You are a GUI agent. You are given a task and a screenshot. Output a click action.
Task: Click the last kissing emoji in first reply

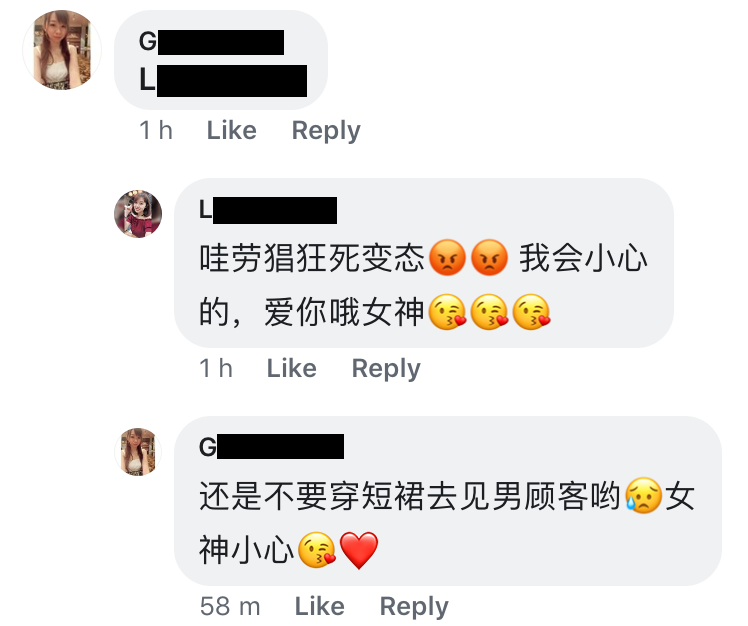pos(531,312)
